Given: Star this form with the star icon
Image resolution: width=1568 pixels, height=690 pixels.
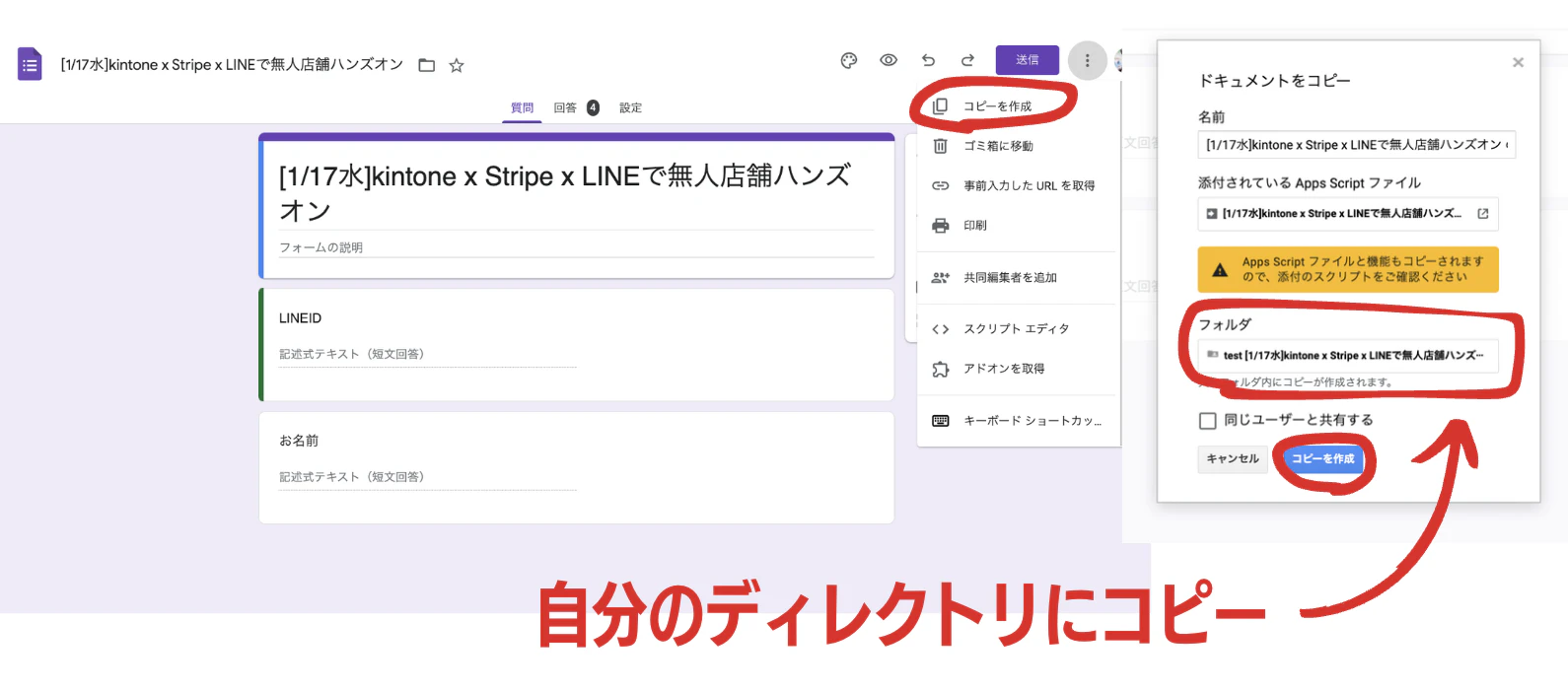Looking at the screenshot, I should [x=457, y=65].
